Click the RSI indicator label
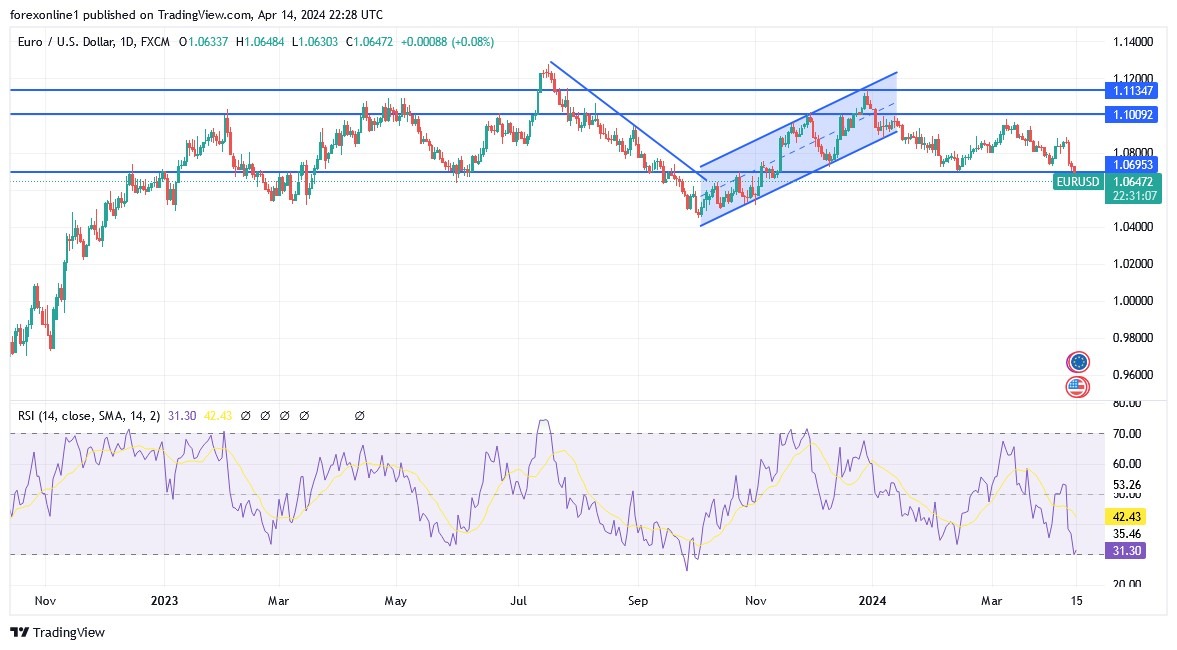1177x650 pixels. pyautogui.click(x=24, y=415)
